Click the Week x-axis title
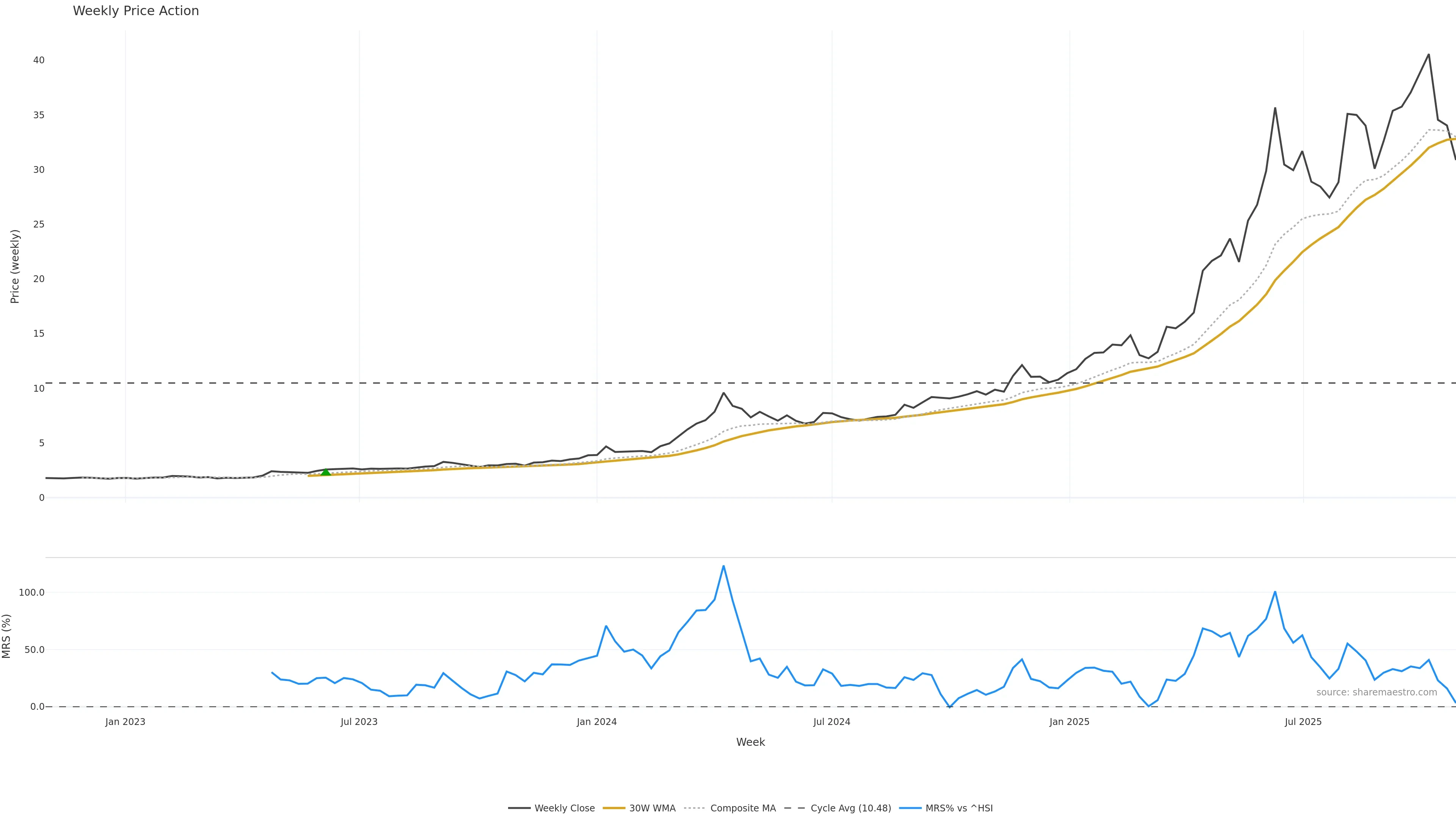 point(750,742)
